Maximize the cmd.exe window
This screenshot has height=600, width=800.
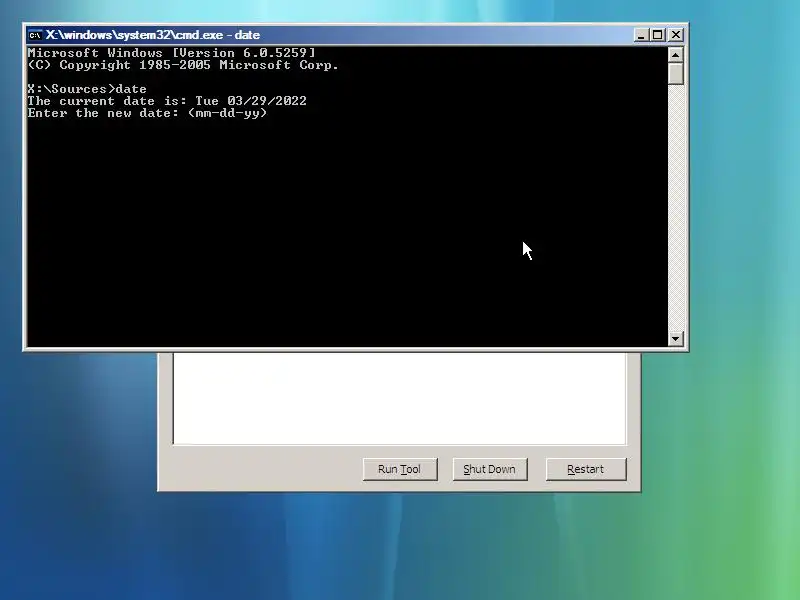(658, 35)
